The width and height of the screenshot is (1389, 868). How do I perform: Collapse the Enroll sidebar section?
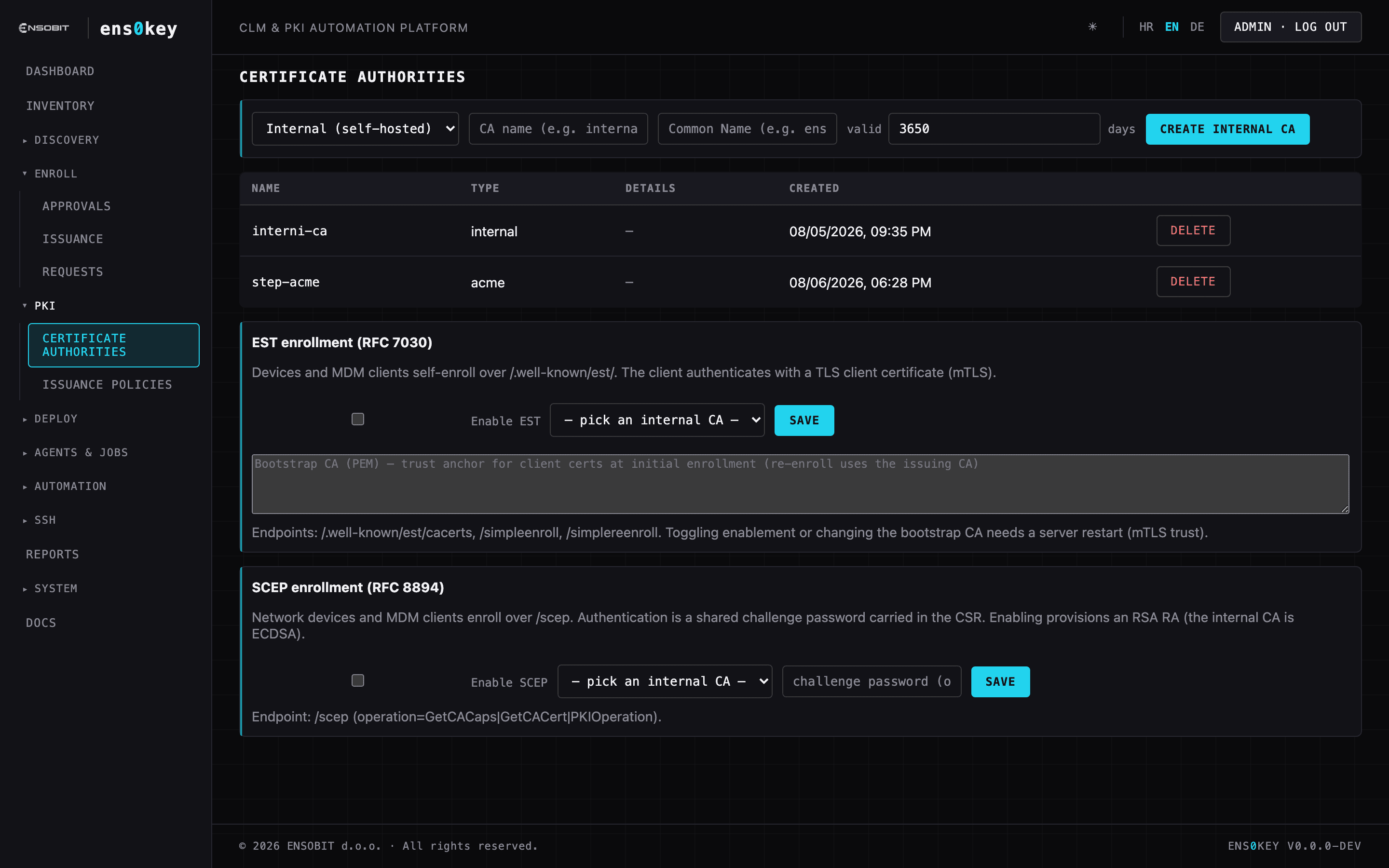(55, 174)
